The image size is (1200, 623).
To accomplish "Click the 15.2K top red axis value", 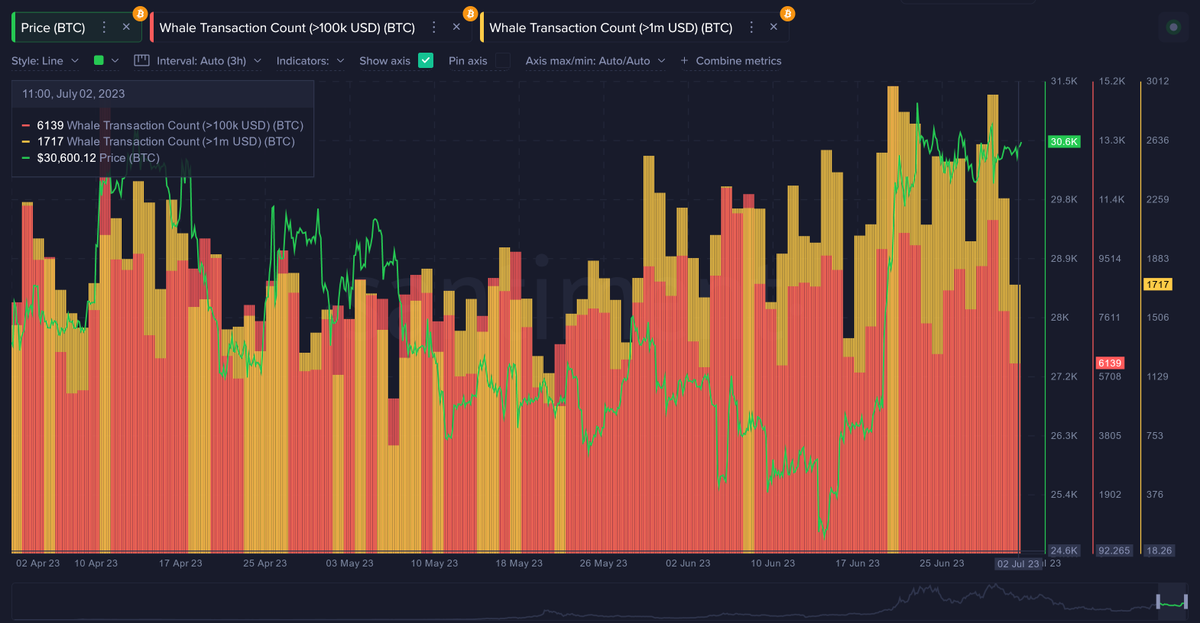I will click(x=1112, y=81).
